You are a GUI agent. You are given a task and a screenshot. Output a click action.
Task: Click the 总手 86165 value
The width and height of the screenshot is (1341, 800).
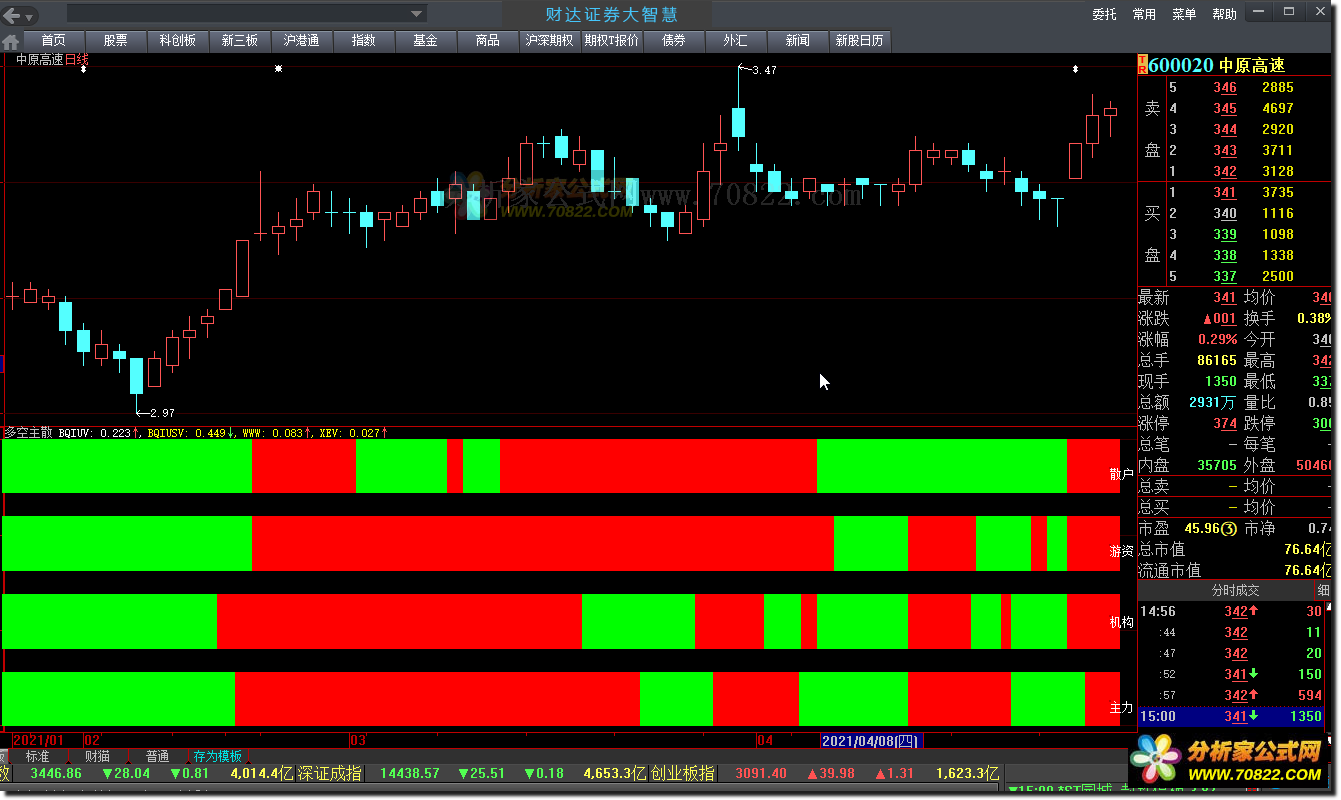point(1217,360)
